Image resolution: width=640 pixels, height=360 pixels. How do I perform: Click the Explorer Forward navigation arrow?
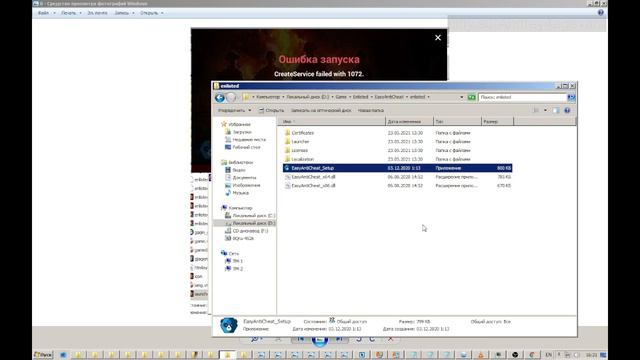coord(231,98)
